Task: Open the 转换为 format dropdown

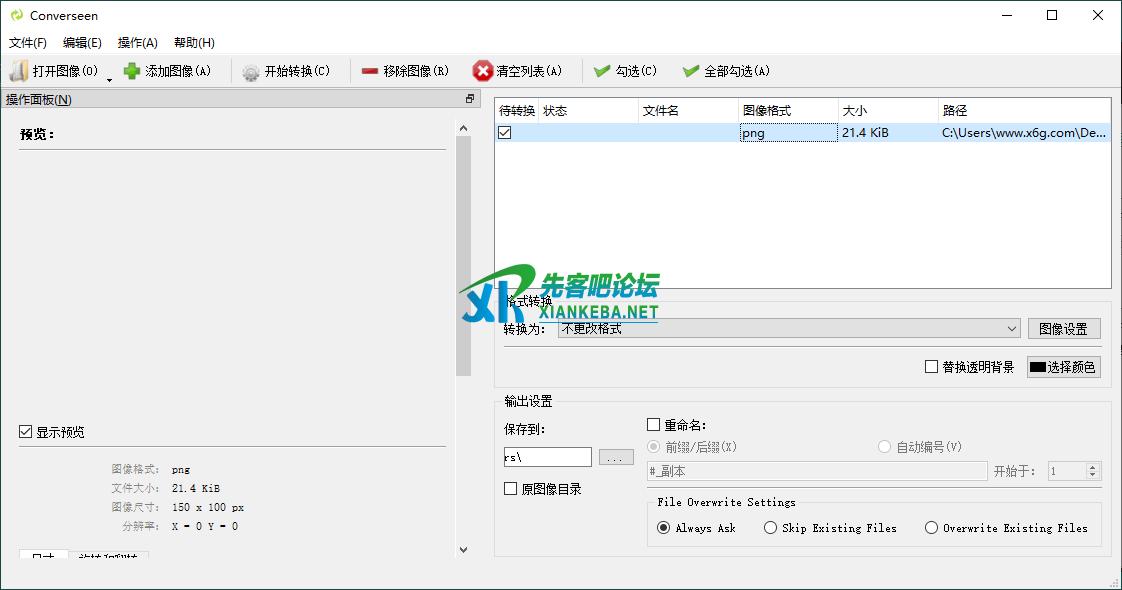Action: click(x=1012, y=329)
